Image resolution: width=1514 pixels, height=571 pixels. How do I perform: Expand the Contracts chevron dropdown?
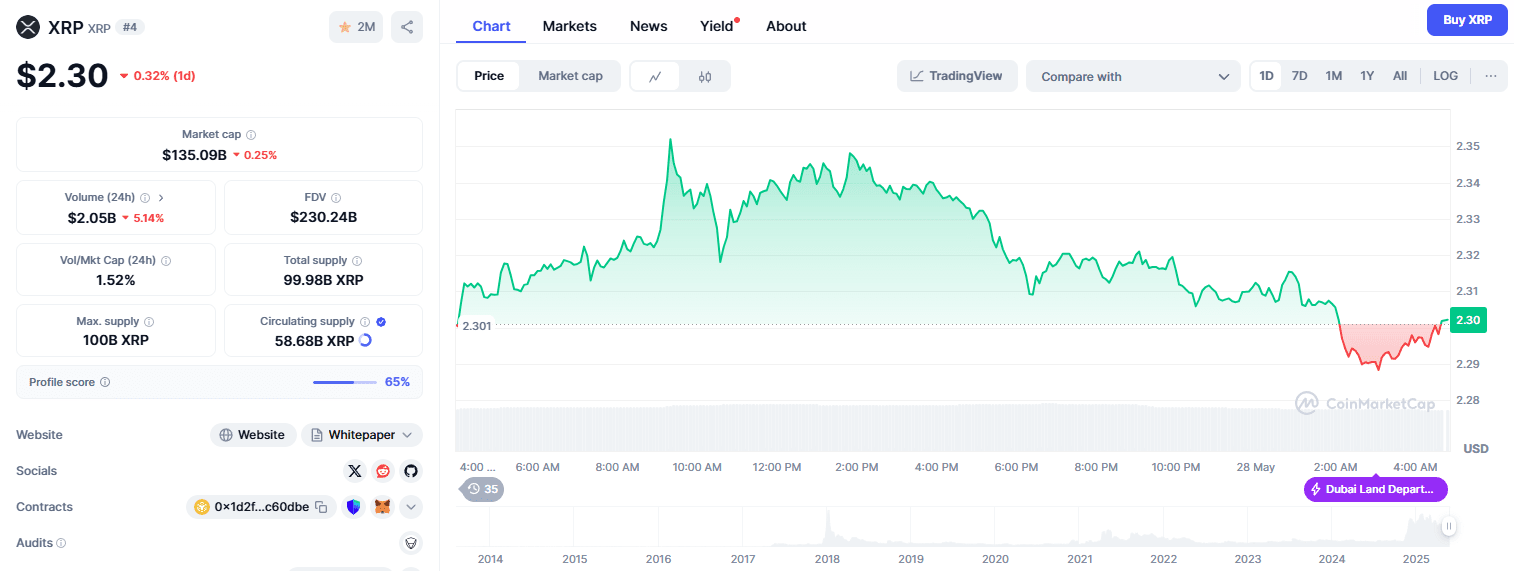411,507
